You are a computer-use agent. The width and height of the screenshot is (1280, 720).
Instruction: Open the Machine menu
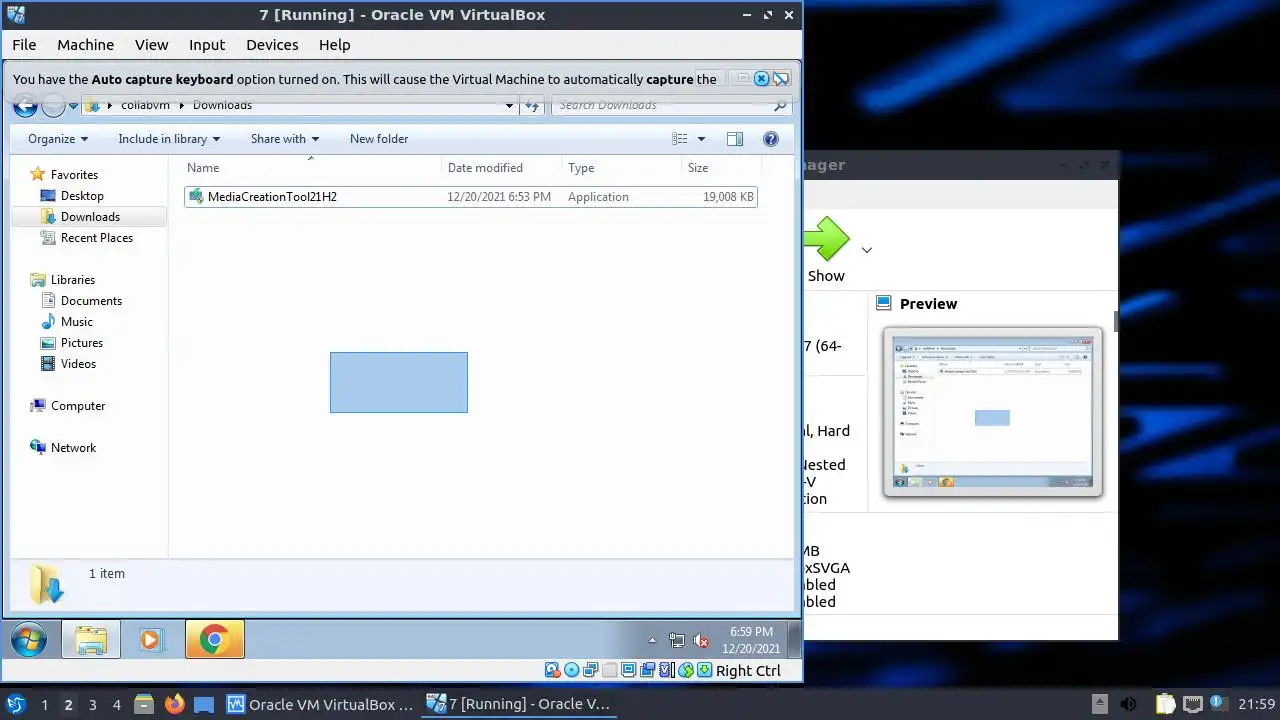[85, 45]
